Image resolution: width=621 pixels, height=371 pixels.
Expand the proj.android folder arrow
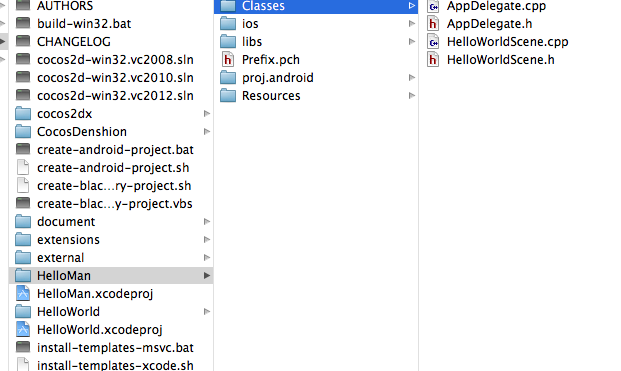(x=412, y=77)
